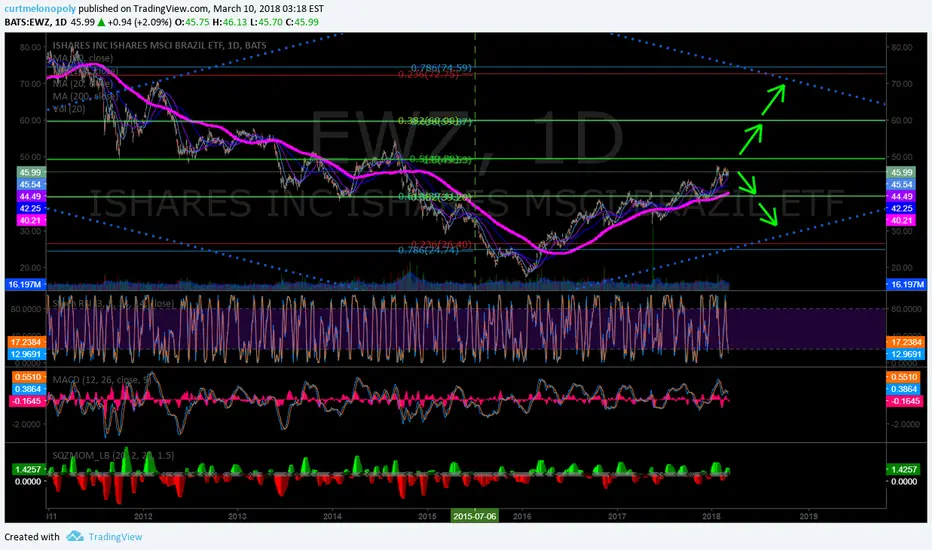
Task: Click the 2019 label on the time axis
Action: coord(808,516)
